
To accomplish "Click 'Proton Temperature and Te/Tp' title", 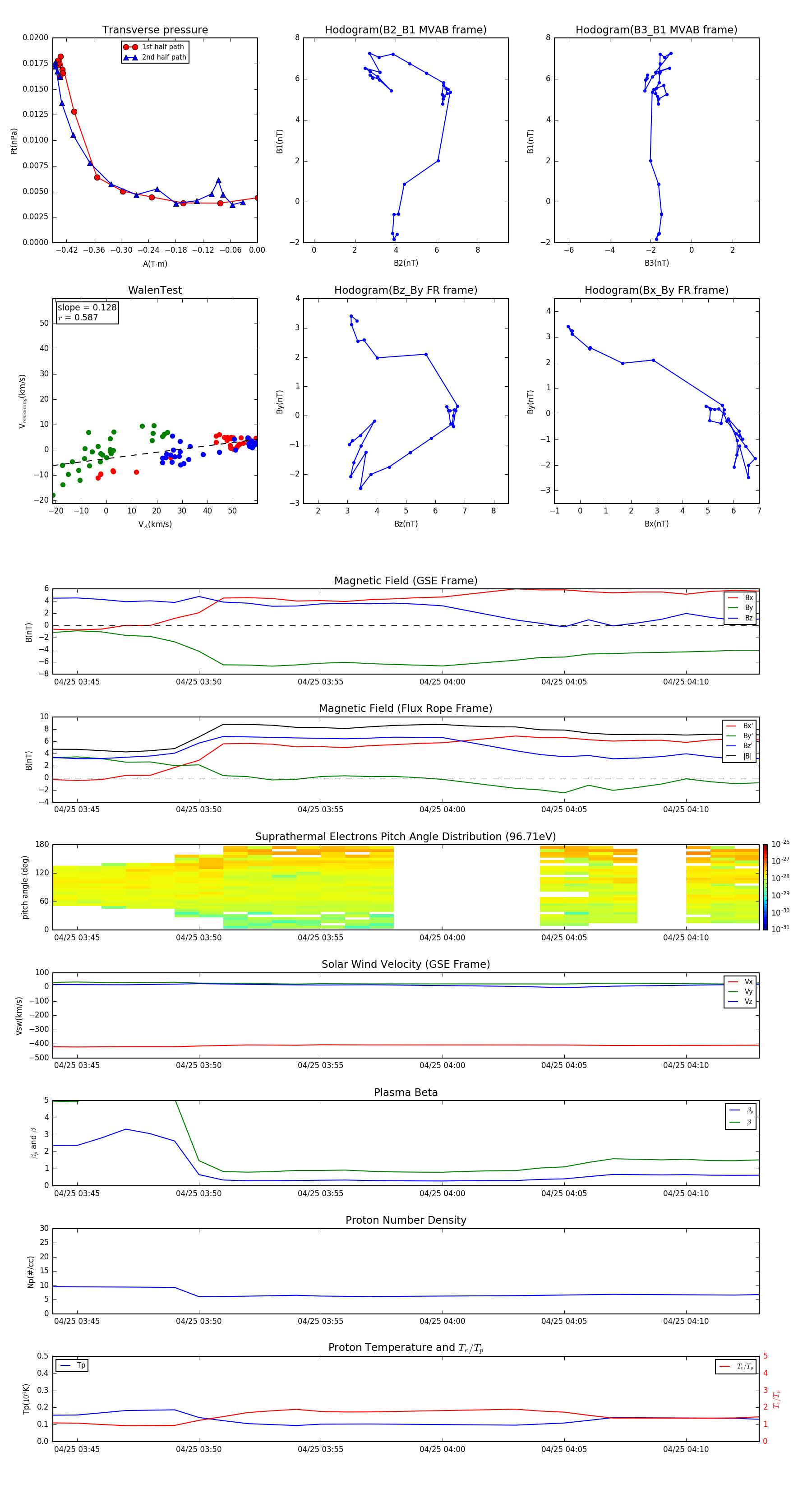I will point(406,1347).
